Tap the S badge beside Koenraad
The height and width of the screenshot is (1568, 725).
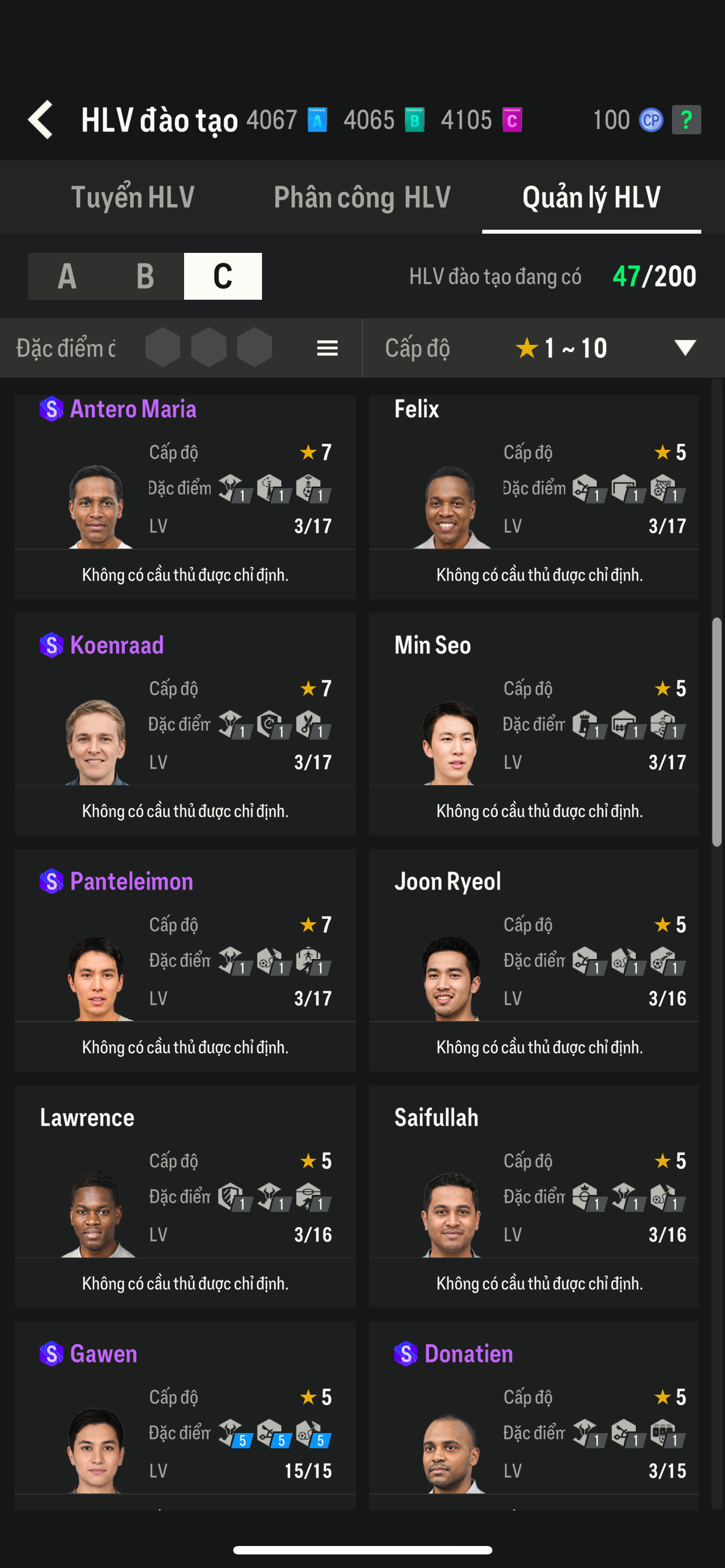(x=51, y=645)
